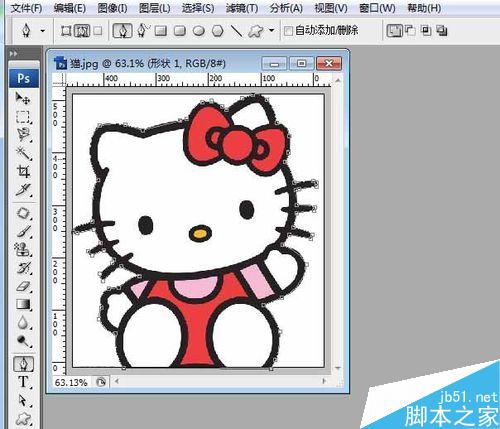
Task: Select the Move tool
Action: [x=23, y=98]
